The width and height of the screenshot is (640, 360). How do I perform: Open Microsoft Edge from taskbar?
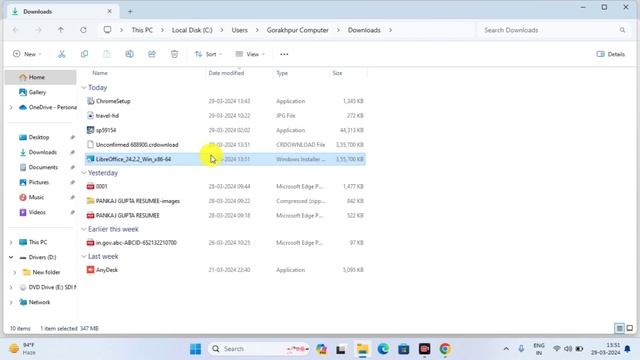(383, 349)
